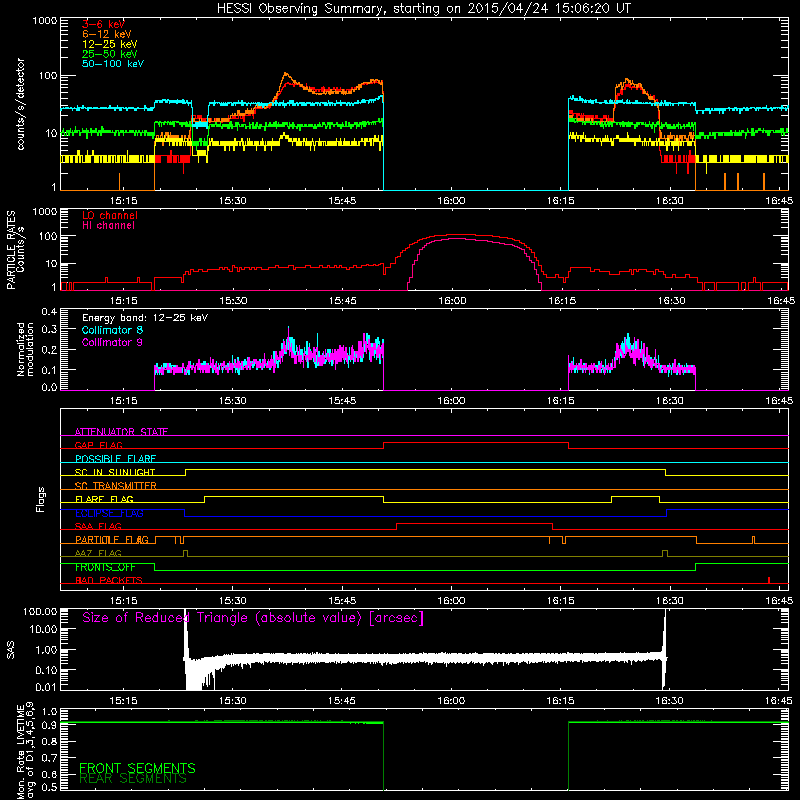Select the Collimator 8 legend entry
Viewport: 800px width, 800px height.
(112, 330)
